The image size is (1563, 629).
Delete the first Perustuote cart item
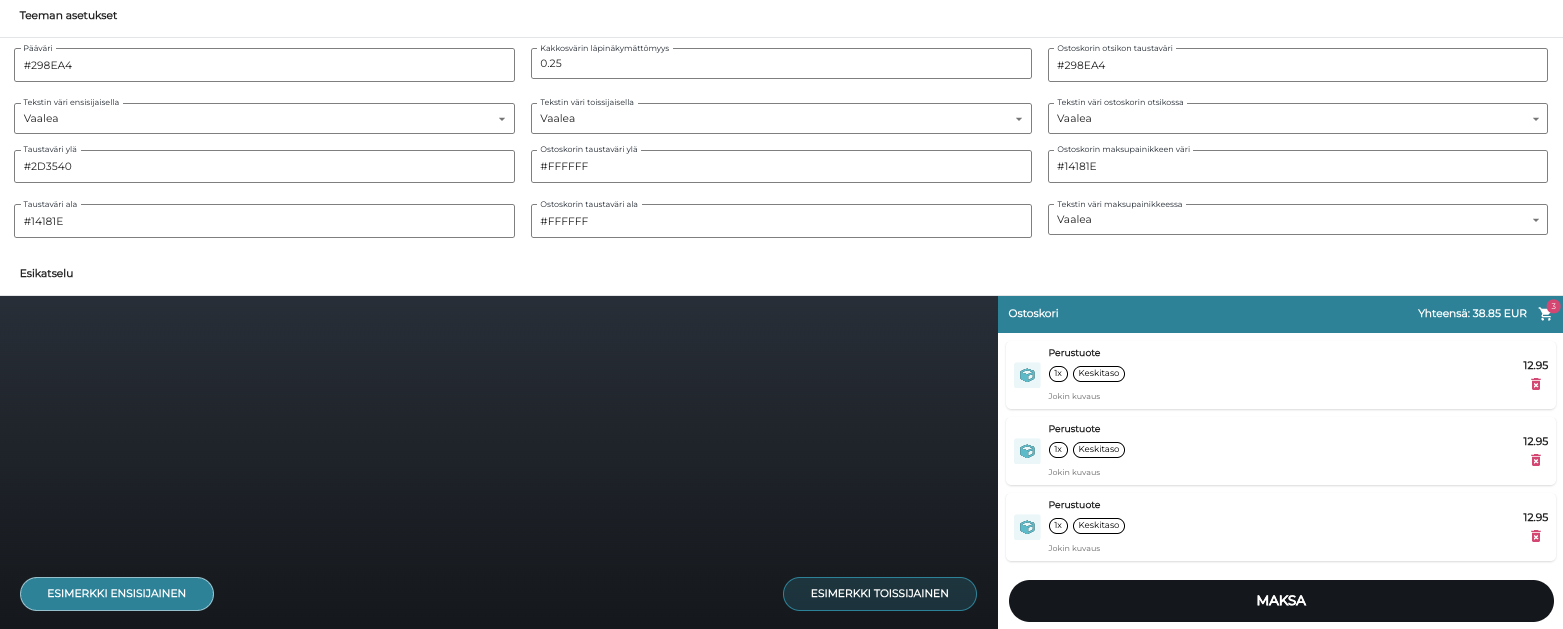[1536, 384]
